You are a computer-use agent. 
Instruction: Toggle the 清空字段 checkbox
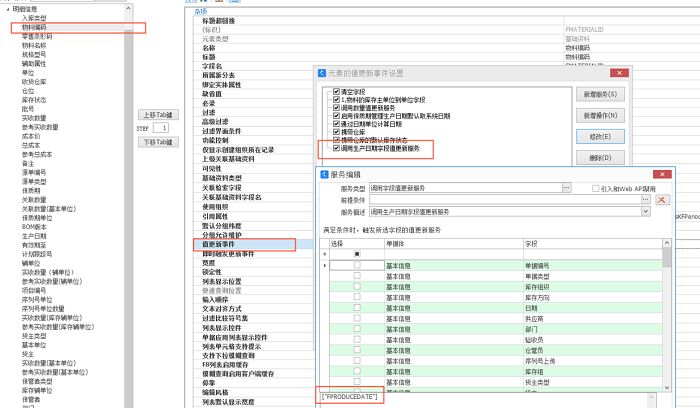336,91
